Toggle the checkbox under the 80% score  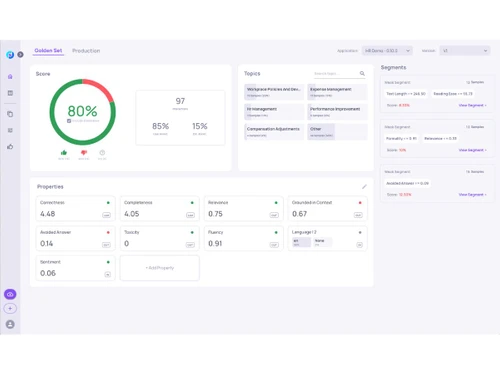69,121
